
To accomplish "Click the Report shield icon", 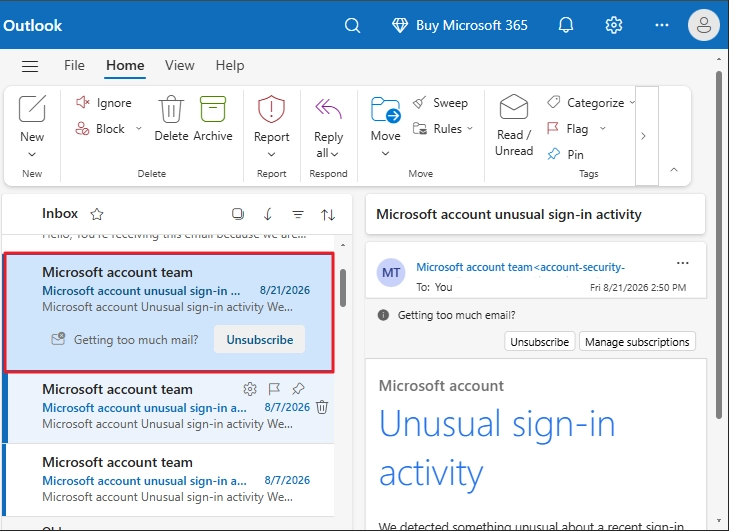I will [x=271, y=109].
